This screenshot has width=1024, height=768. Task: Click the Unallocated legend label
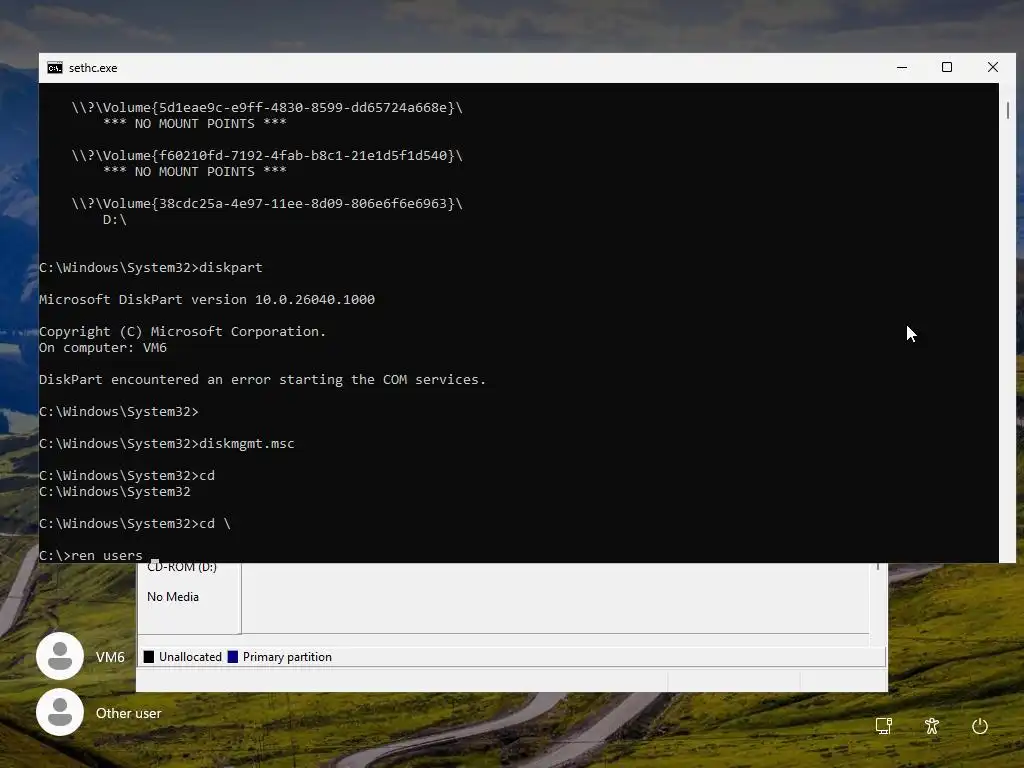pyautogui.click(x=190, y=657)
